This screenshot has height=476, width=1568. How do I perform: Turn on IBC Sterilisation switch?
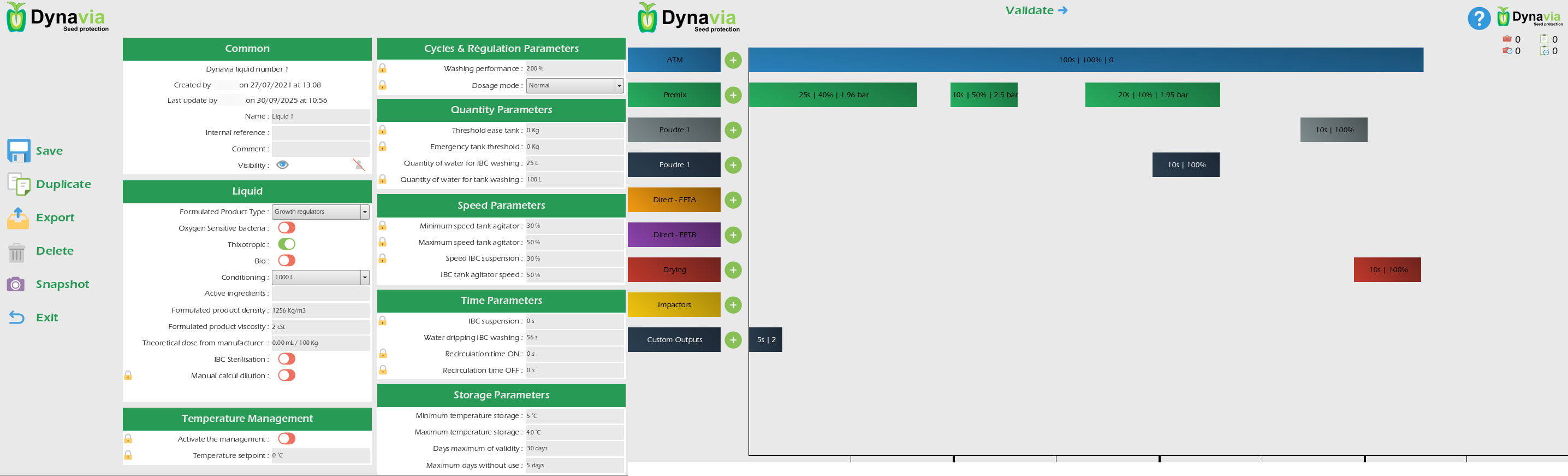tap(287, 359)
